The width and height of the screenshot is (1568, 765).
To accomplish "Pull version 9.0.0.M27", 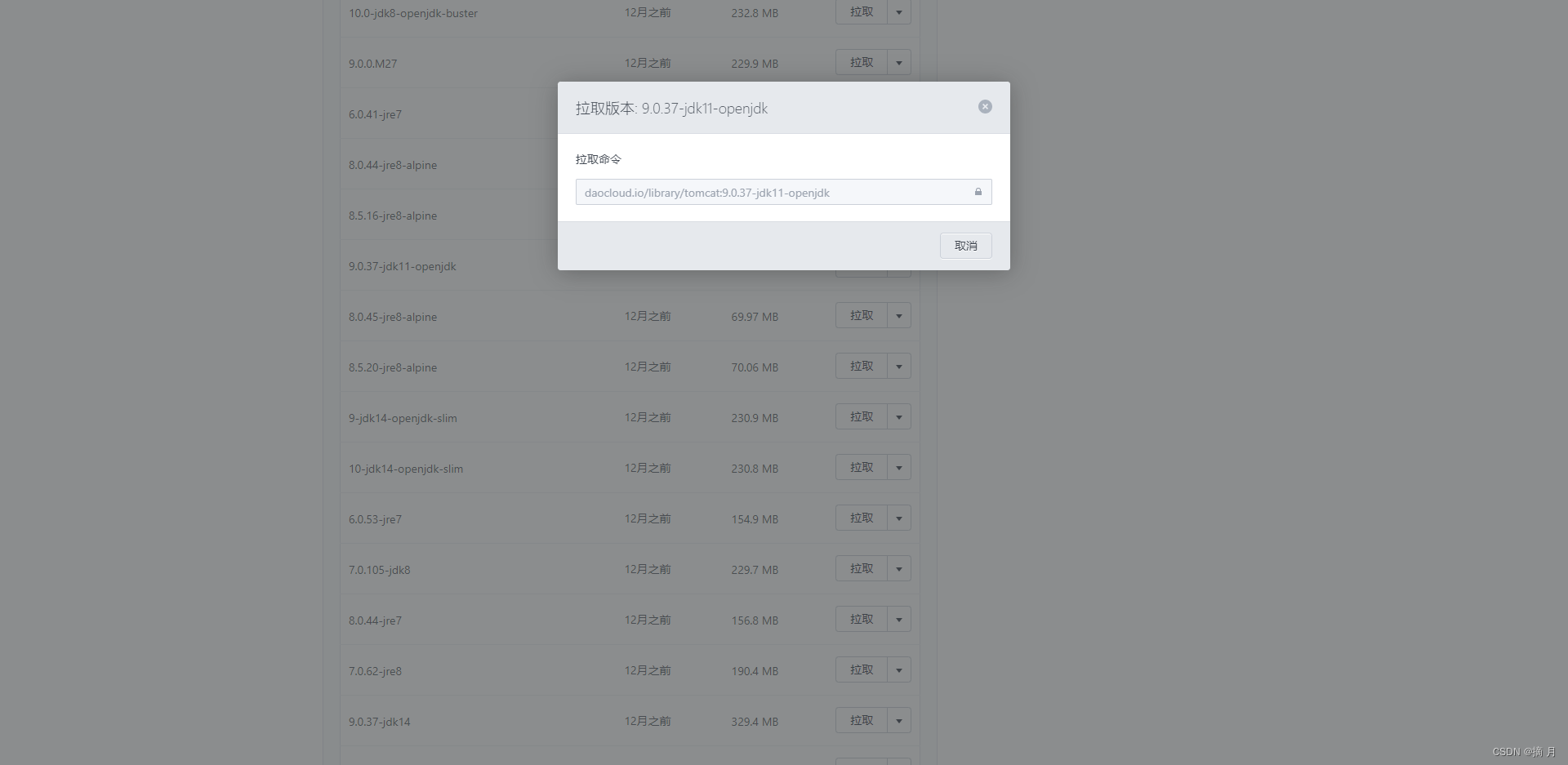I will pos(861,63).
